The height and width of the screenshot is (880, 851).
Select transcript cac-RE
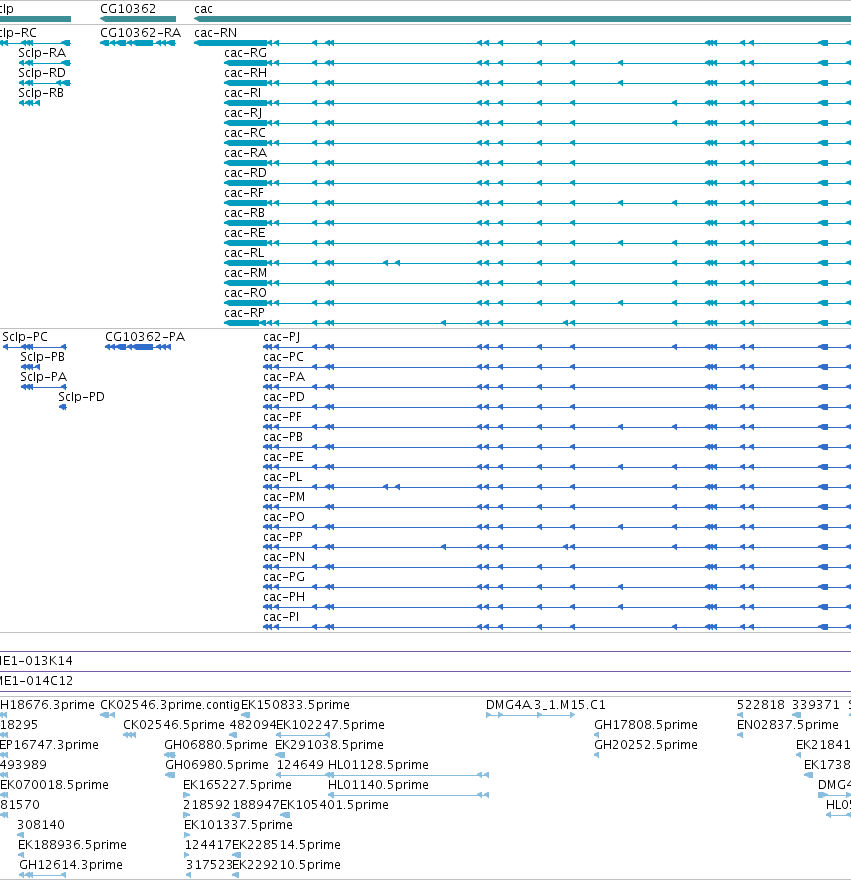click(x=245, y=233)
